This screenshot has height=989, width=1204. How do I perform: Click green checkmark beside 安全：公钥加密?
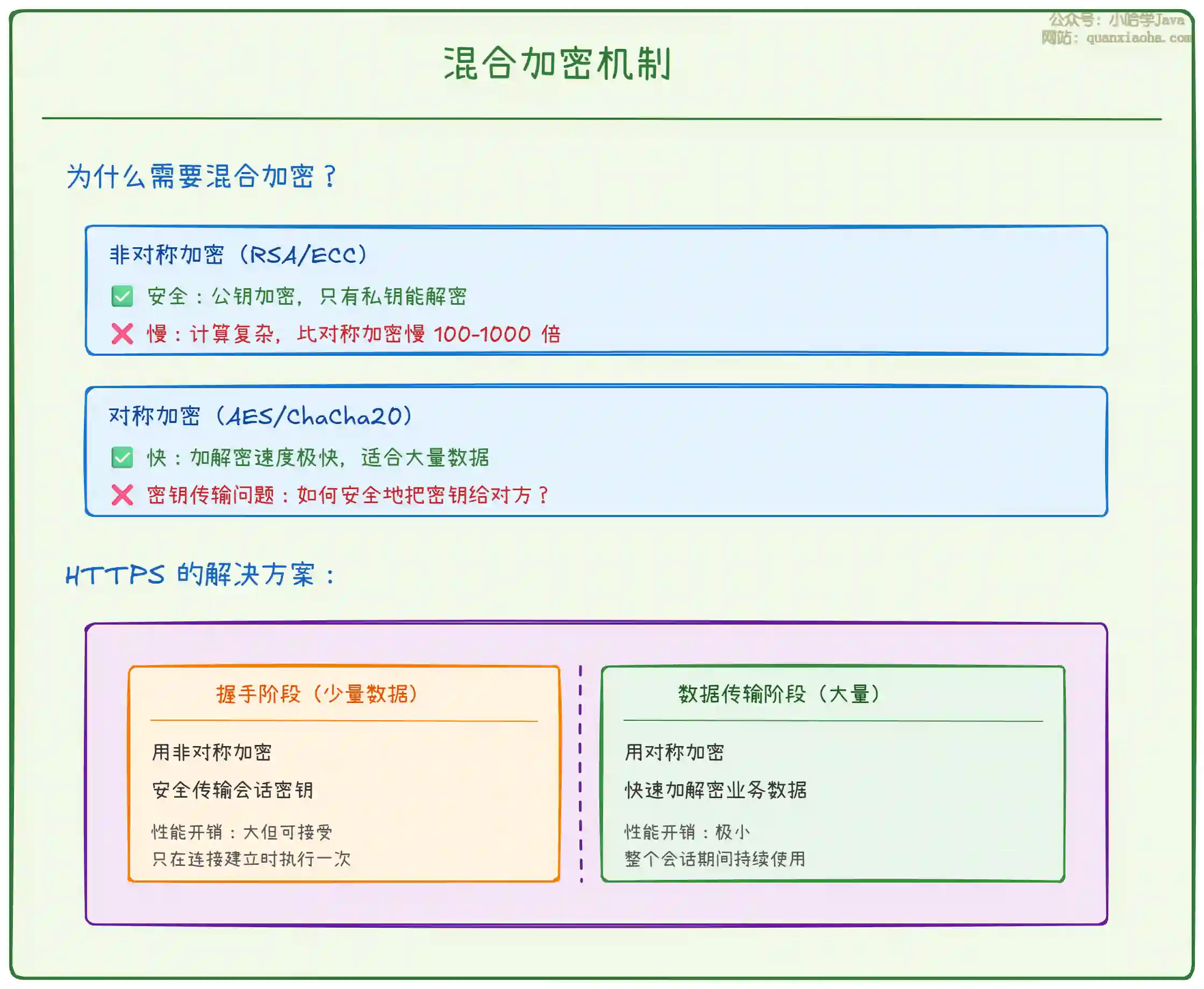pos(122,296)
